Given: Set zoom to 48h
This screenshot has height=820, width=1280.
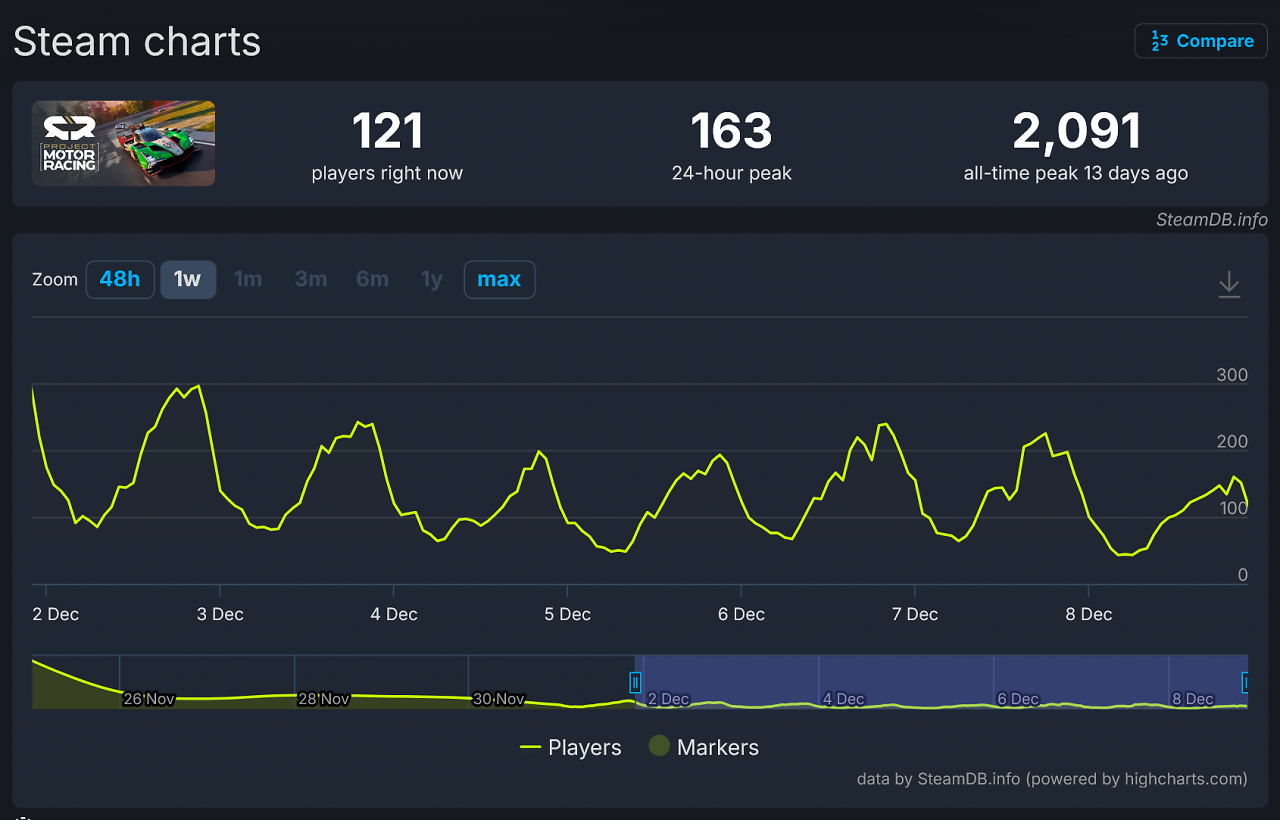Looking at the screenshot, I should tap(120, 279).
